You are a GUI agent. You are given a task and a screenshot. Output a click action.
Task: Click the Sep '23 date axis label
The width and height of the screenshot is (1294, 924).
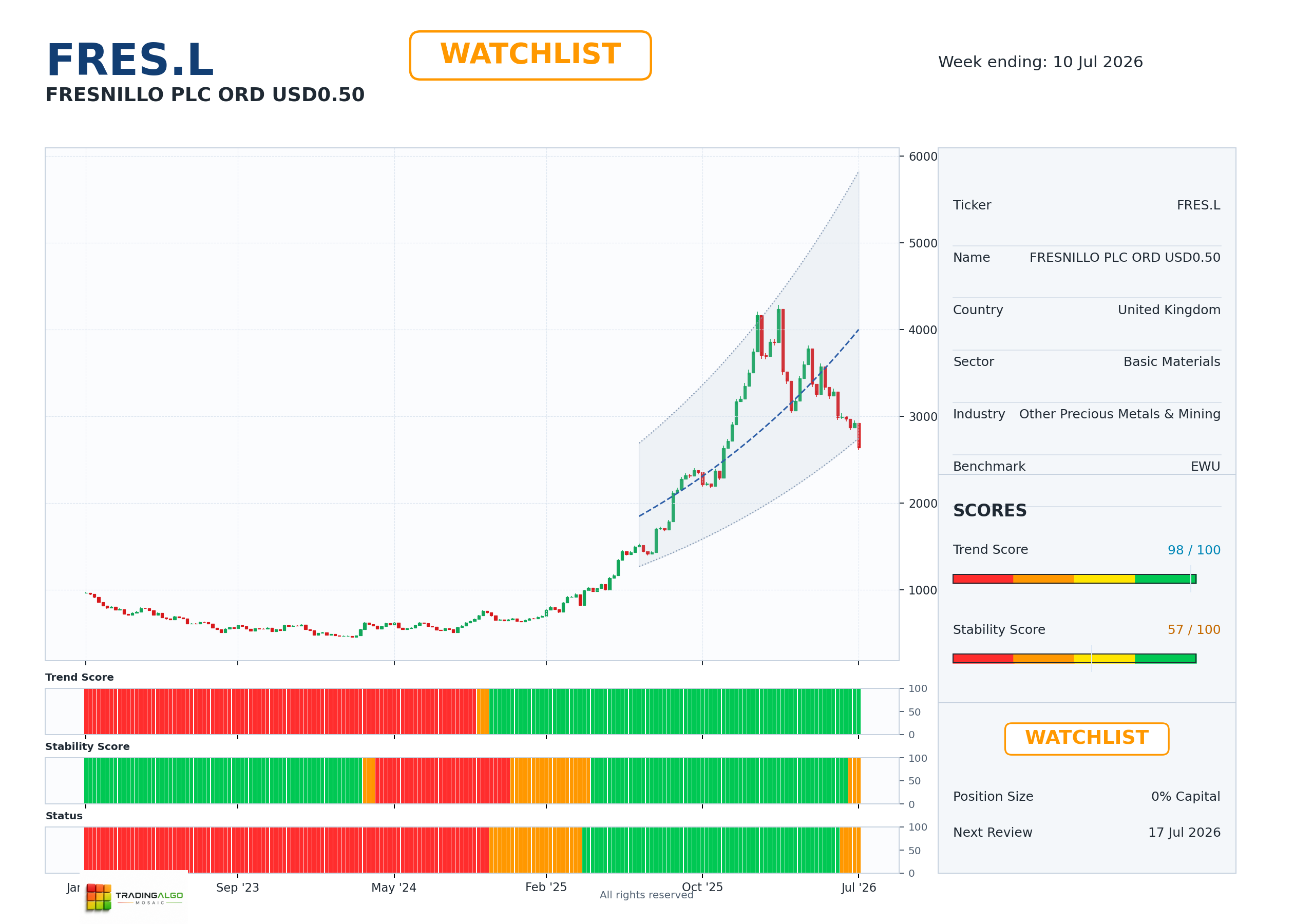point(237,888)
